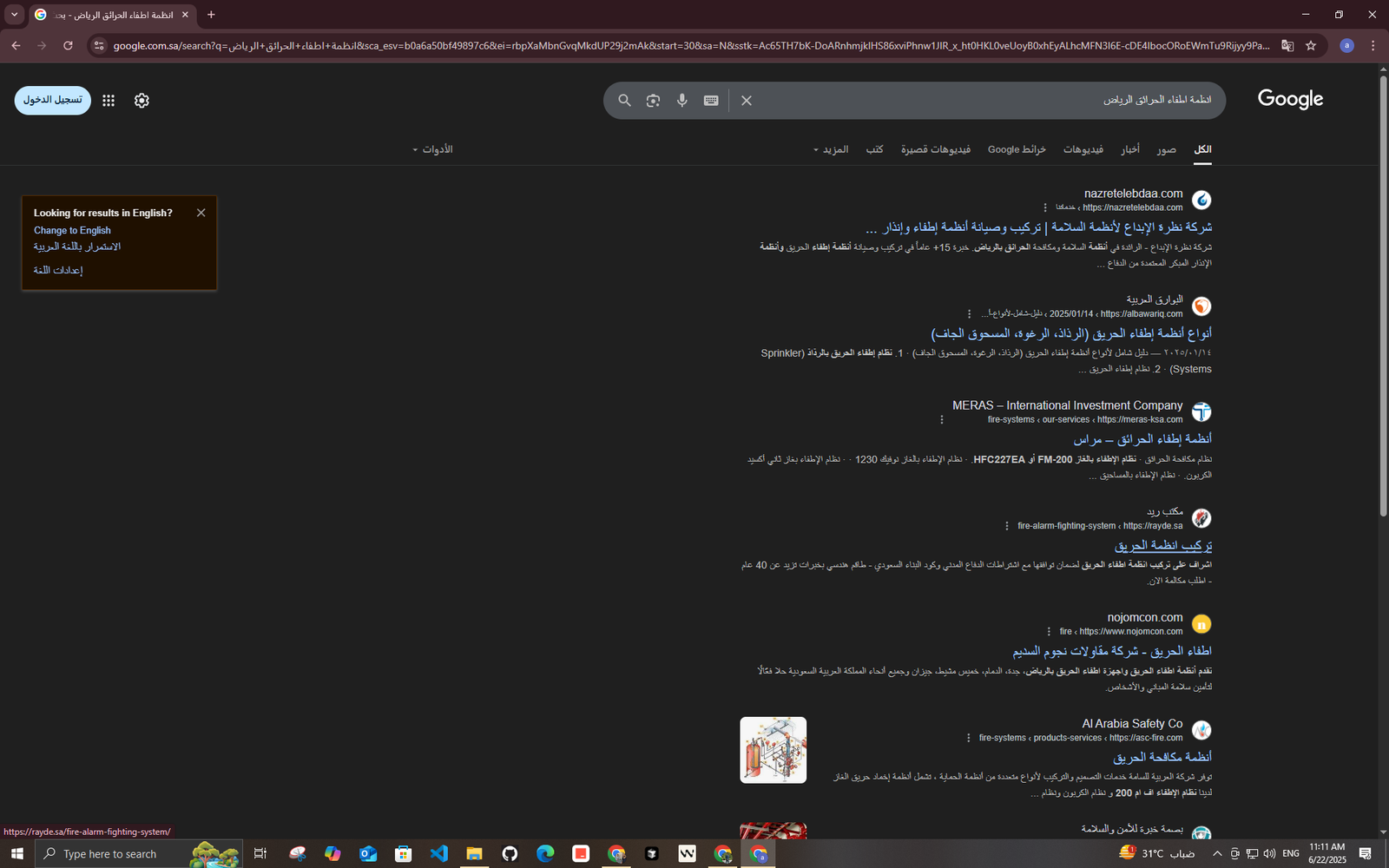
Task: Open GitHub Desktop from taskbar
Action: (510, 854)
